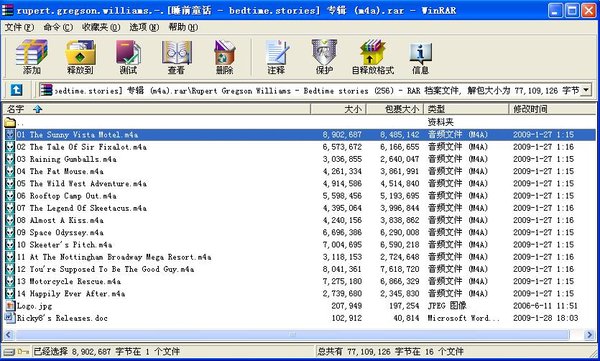The height and width of the screenshot is (361, 600).
Task: Sort by the 大小 column header
Action: 338,109
